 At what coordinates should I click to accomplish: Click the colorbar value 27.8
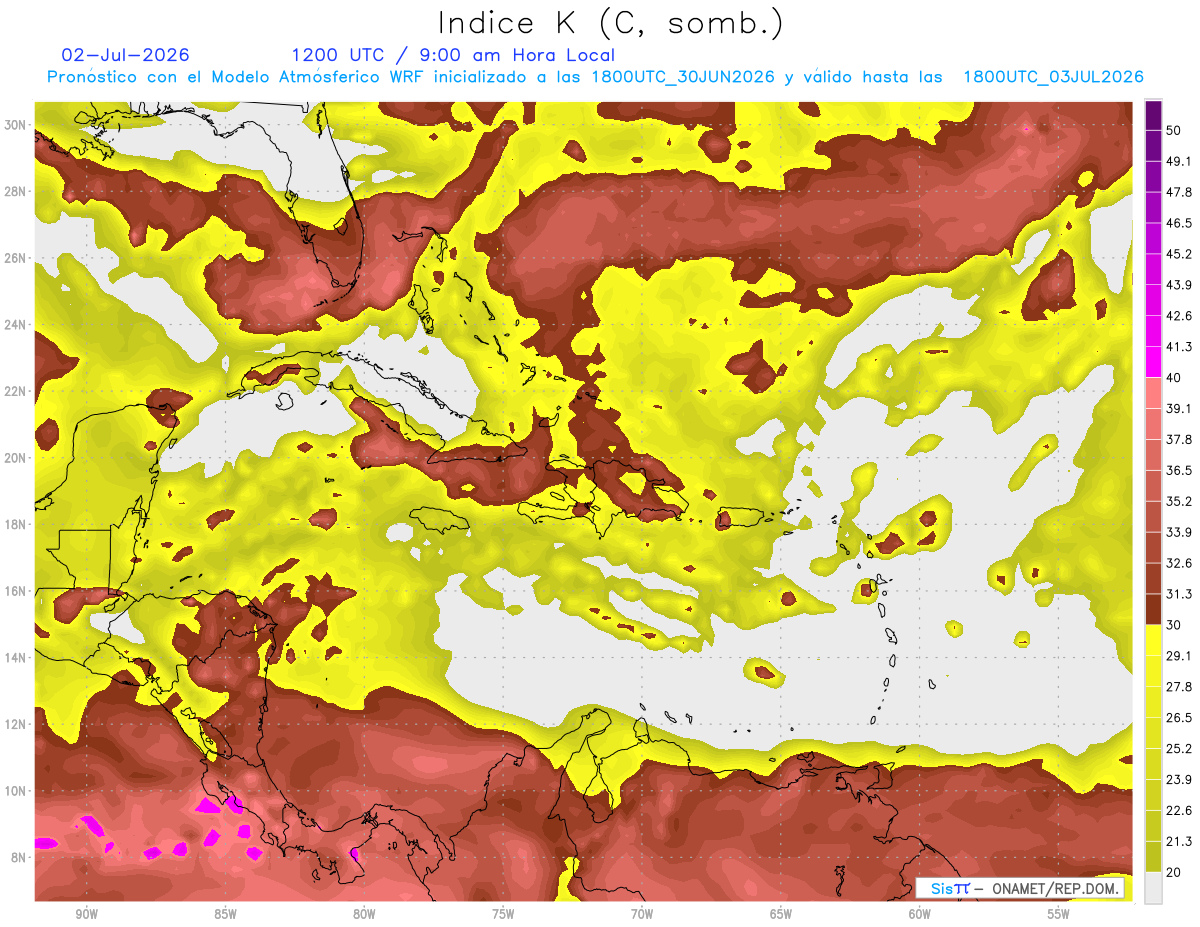tap(1179, 687)
